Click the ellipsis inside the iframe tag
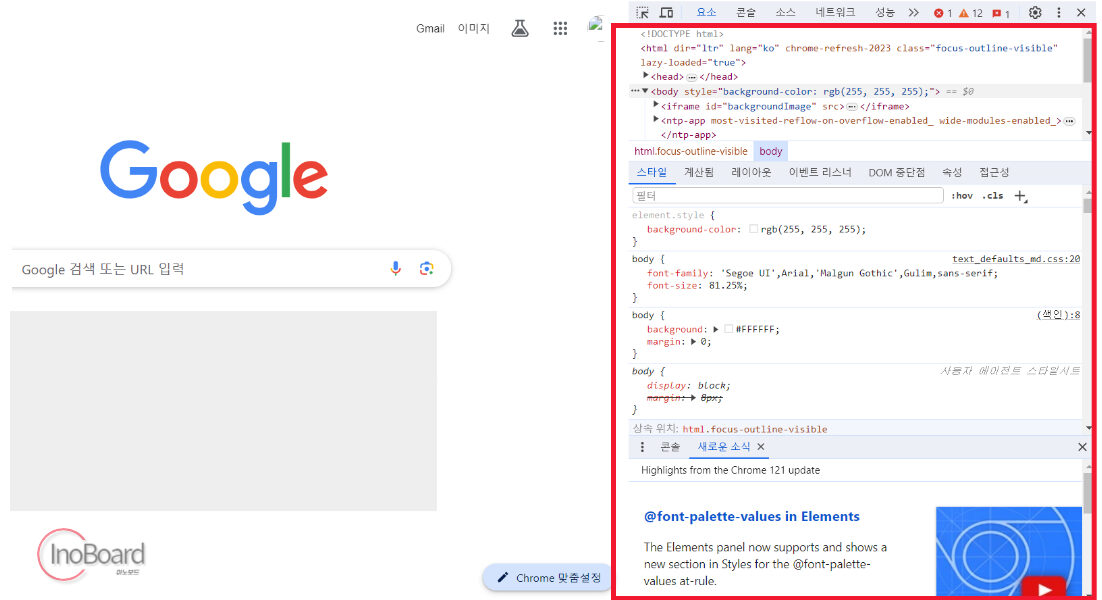Viewport: 1102px width, 600px height. (852, 107)
